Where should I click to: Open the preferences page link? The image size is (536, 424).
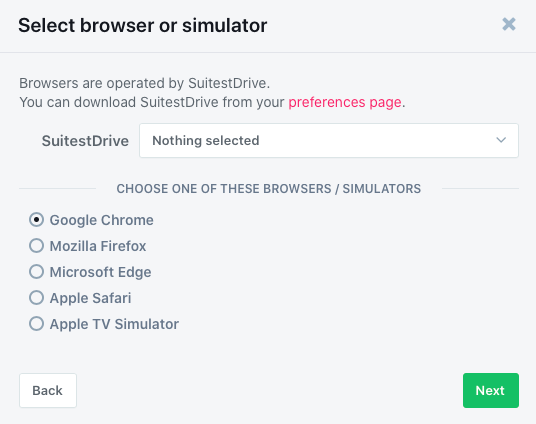(x=345, y=102)
